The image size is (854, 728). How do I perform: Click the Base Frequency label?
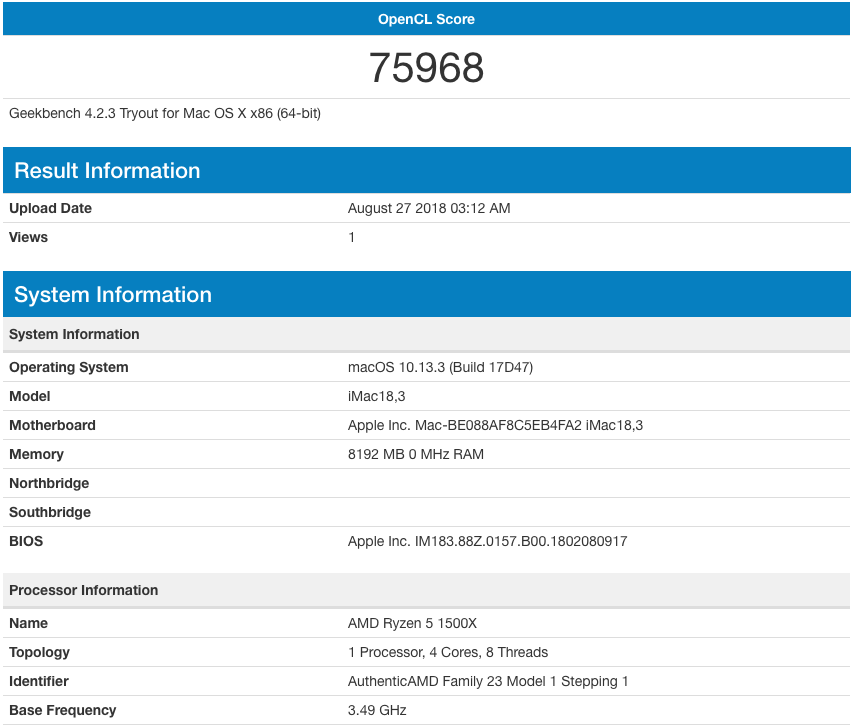[x=63, y=710]
